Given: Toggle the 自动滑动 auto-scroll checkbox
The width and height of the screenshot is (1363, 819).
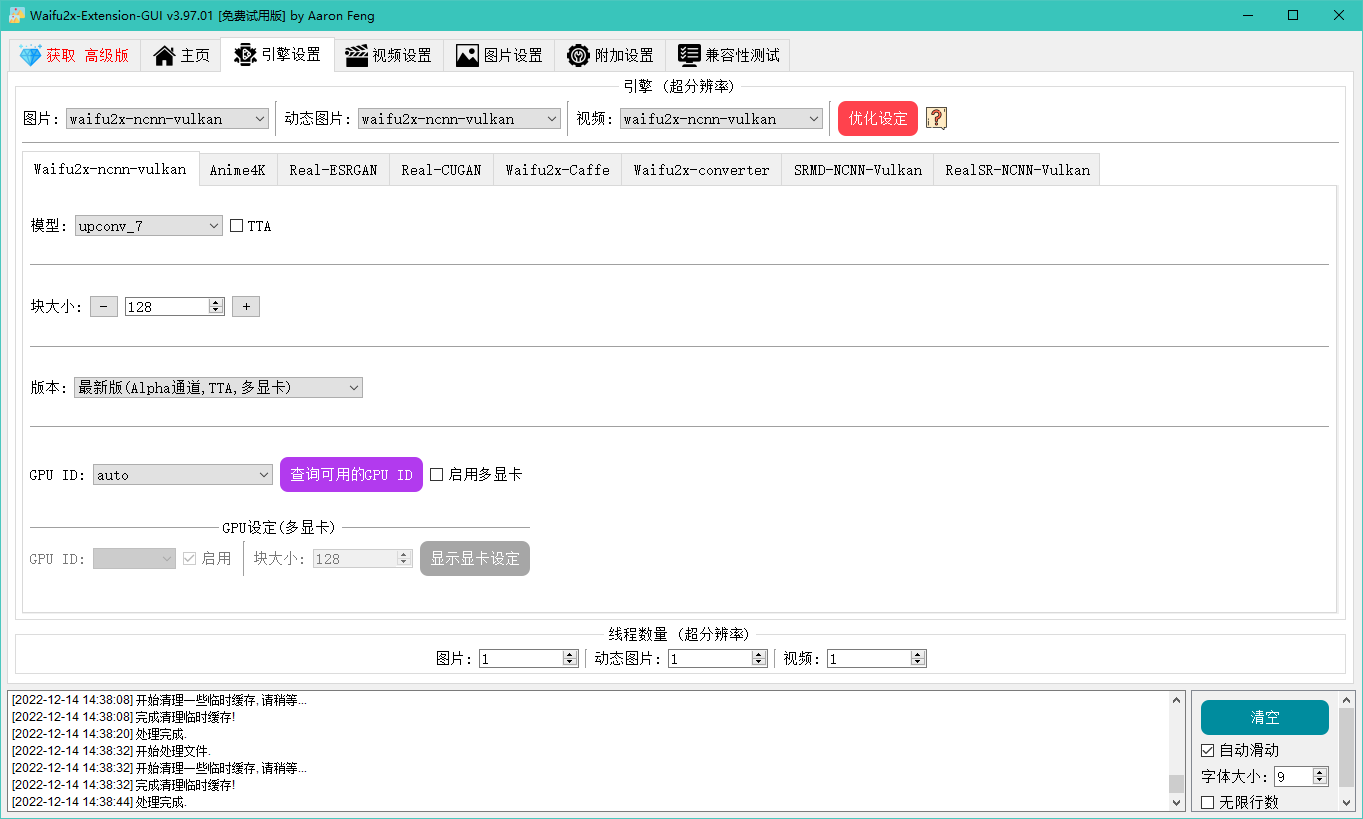Looking at the screenshot, I should point(1208,750).
